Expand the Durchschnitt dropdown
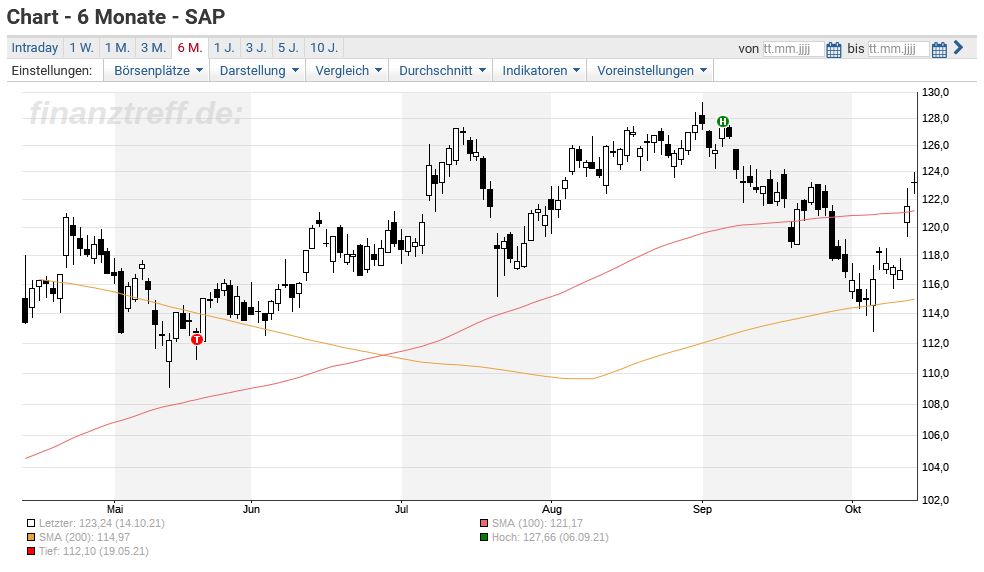This screenshot has height=572, width=984. pyautogui.click(x=442, y=70)
